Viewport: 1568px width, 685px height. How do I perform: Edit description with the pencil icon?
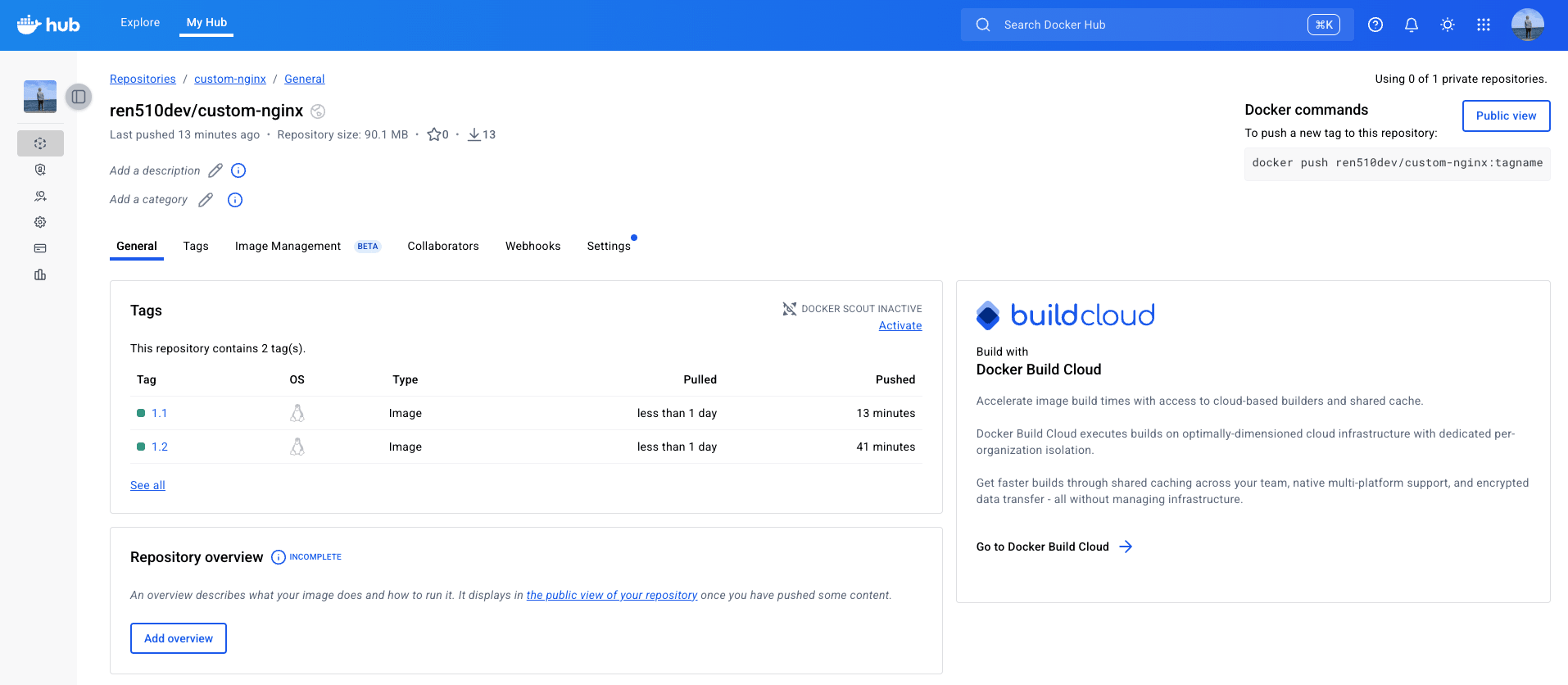[x=215, y=170]
